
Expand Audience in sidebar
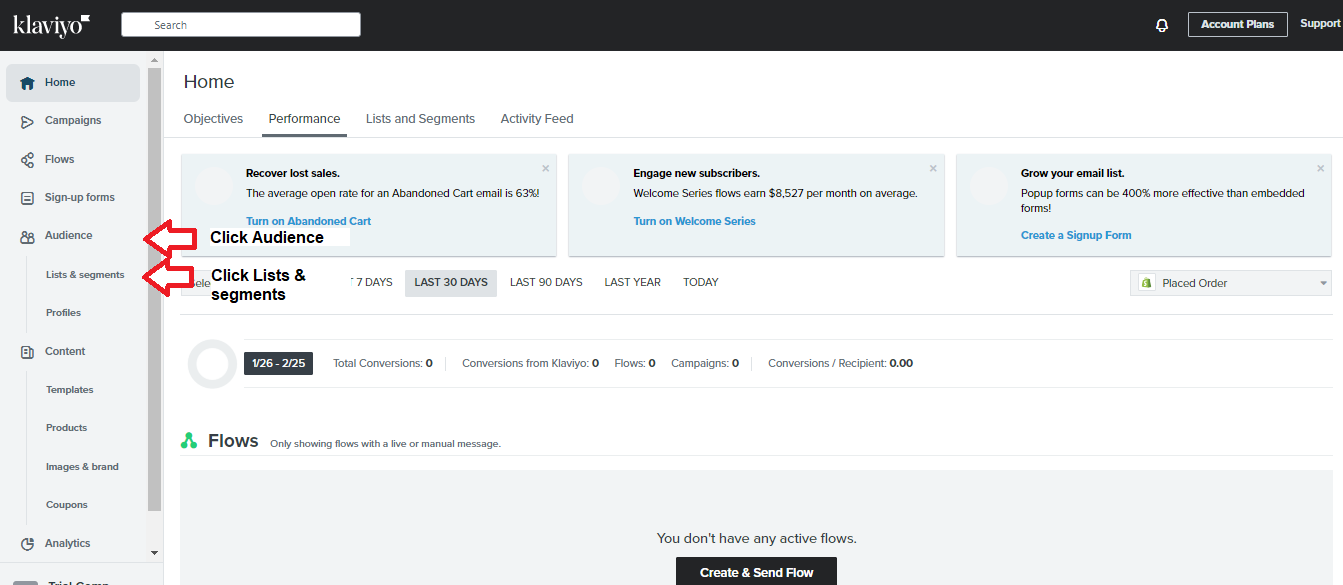(x=68, y=235)
